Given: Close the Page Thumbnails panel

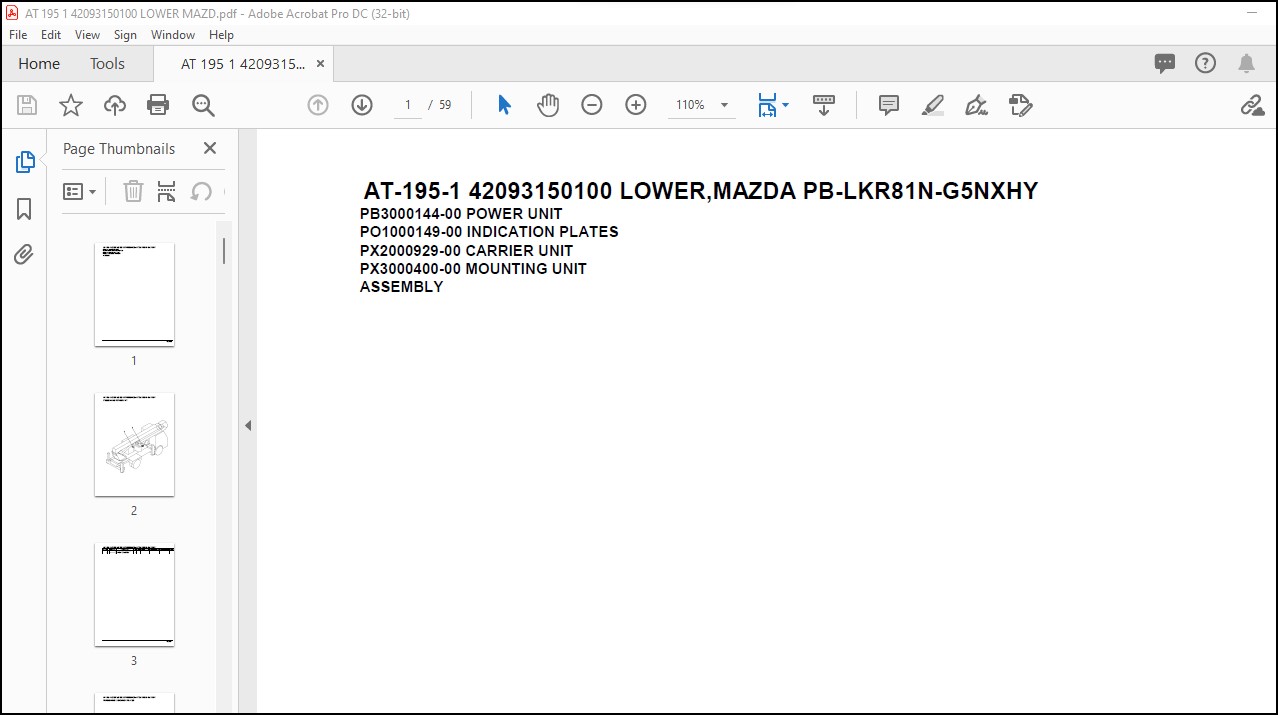Looking at the screenshot, I should tap(210, 148).
